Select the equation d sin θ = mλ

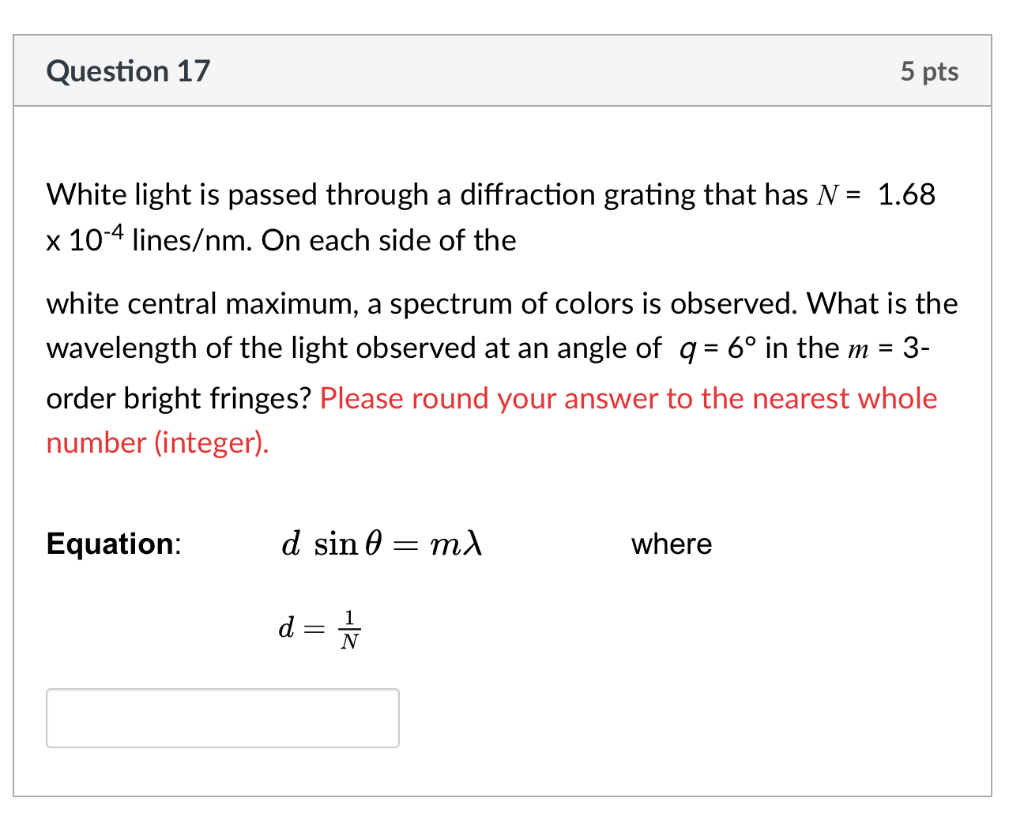[383, 543]
